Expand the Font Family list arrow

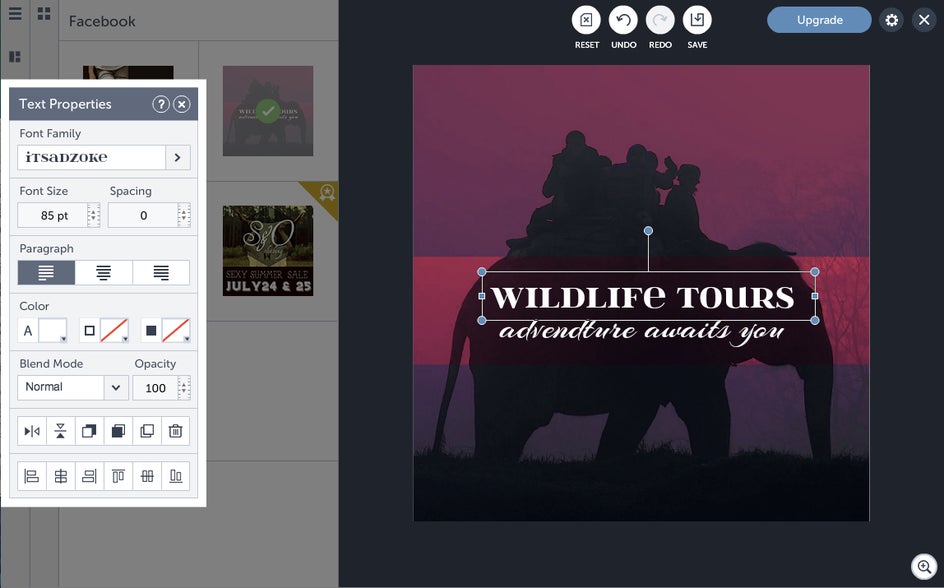178,157
